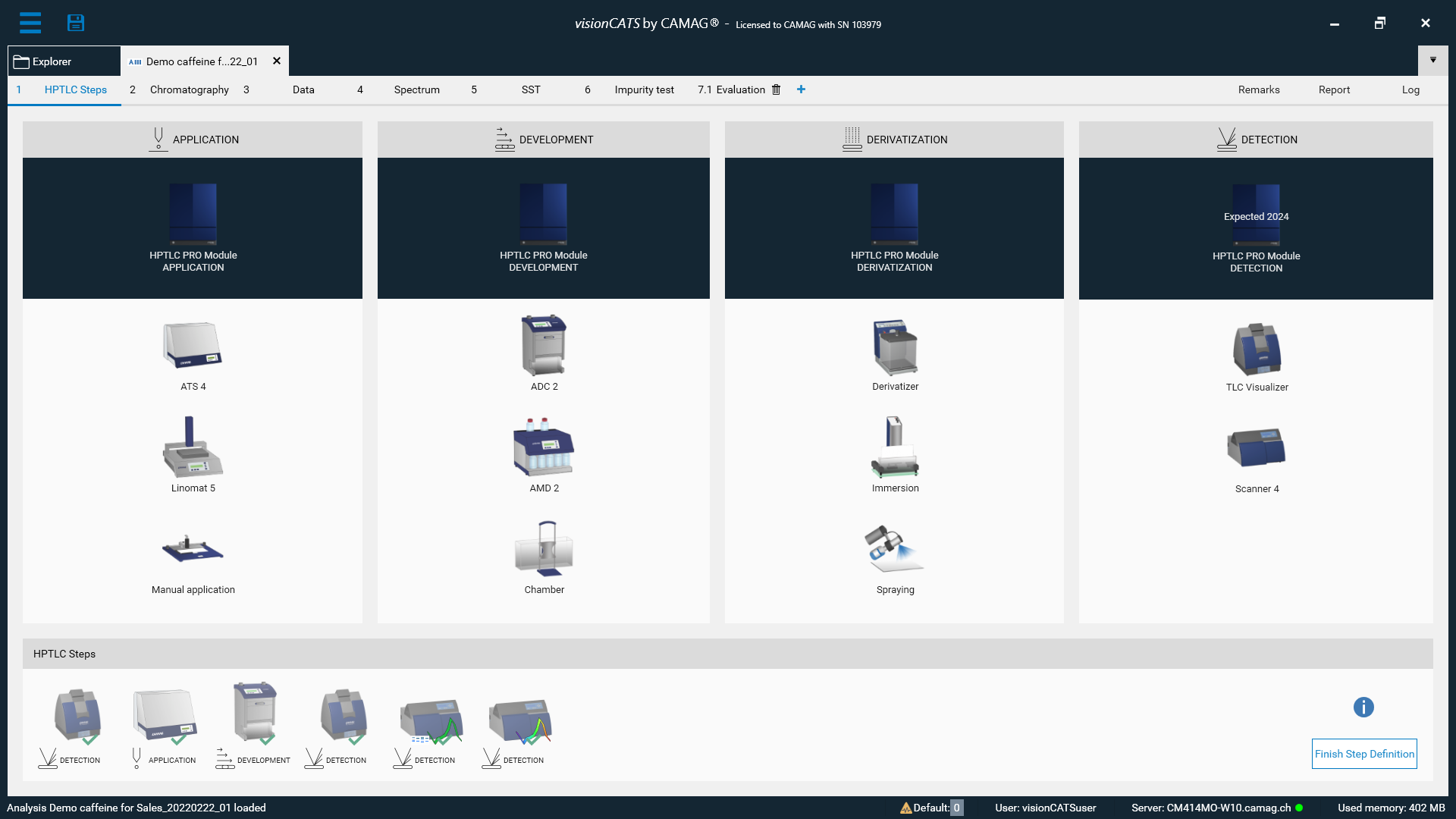Click the delete icon next to Evaluation

pos(777,89)
